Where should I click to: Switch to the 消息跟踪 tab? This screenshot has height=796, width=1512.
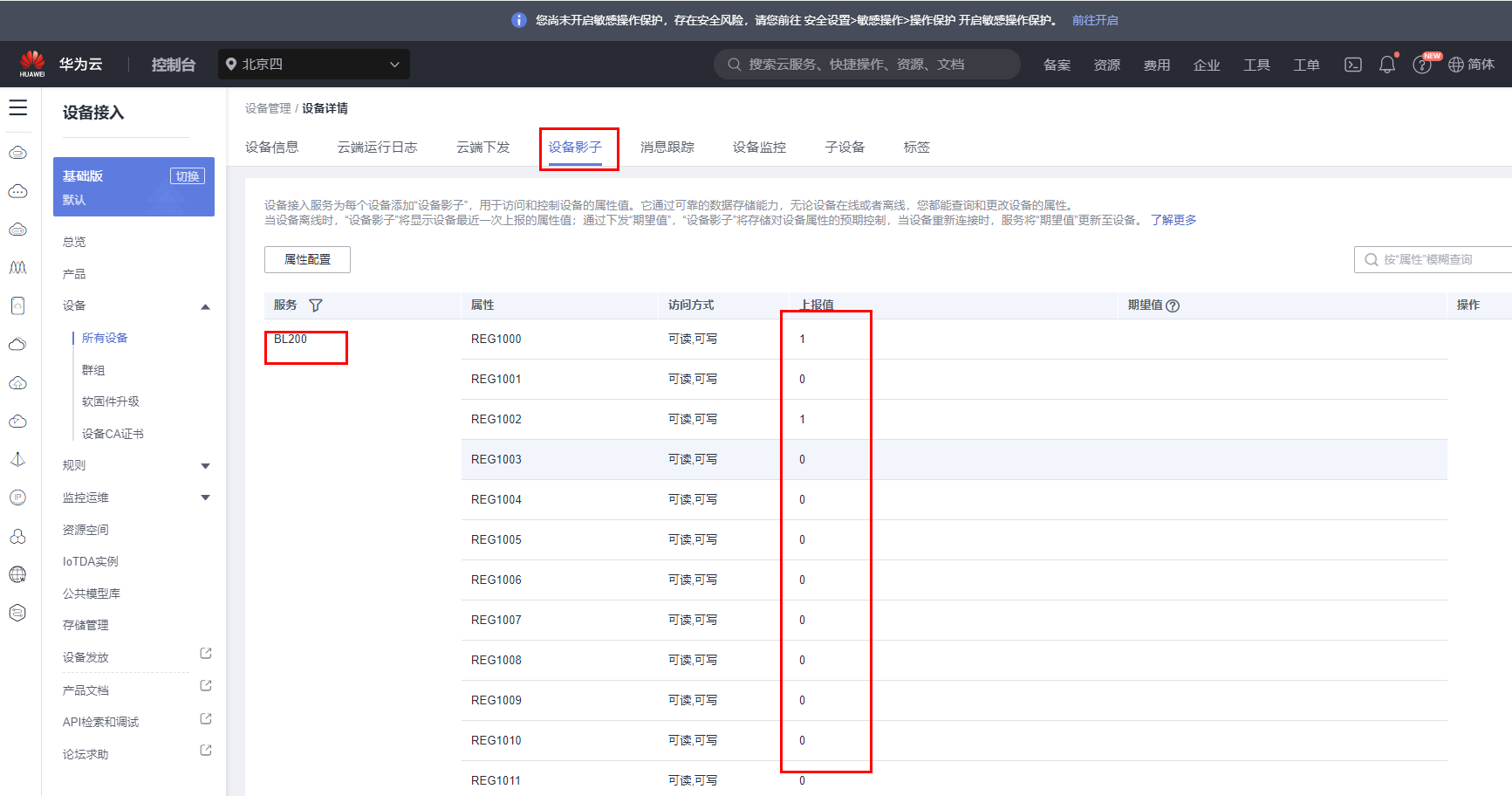pyautogui.click(x=667, y=148)
